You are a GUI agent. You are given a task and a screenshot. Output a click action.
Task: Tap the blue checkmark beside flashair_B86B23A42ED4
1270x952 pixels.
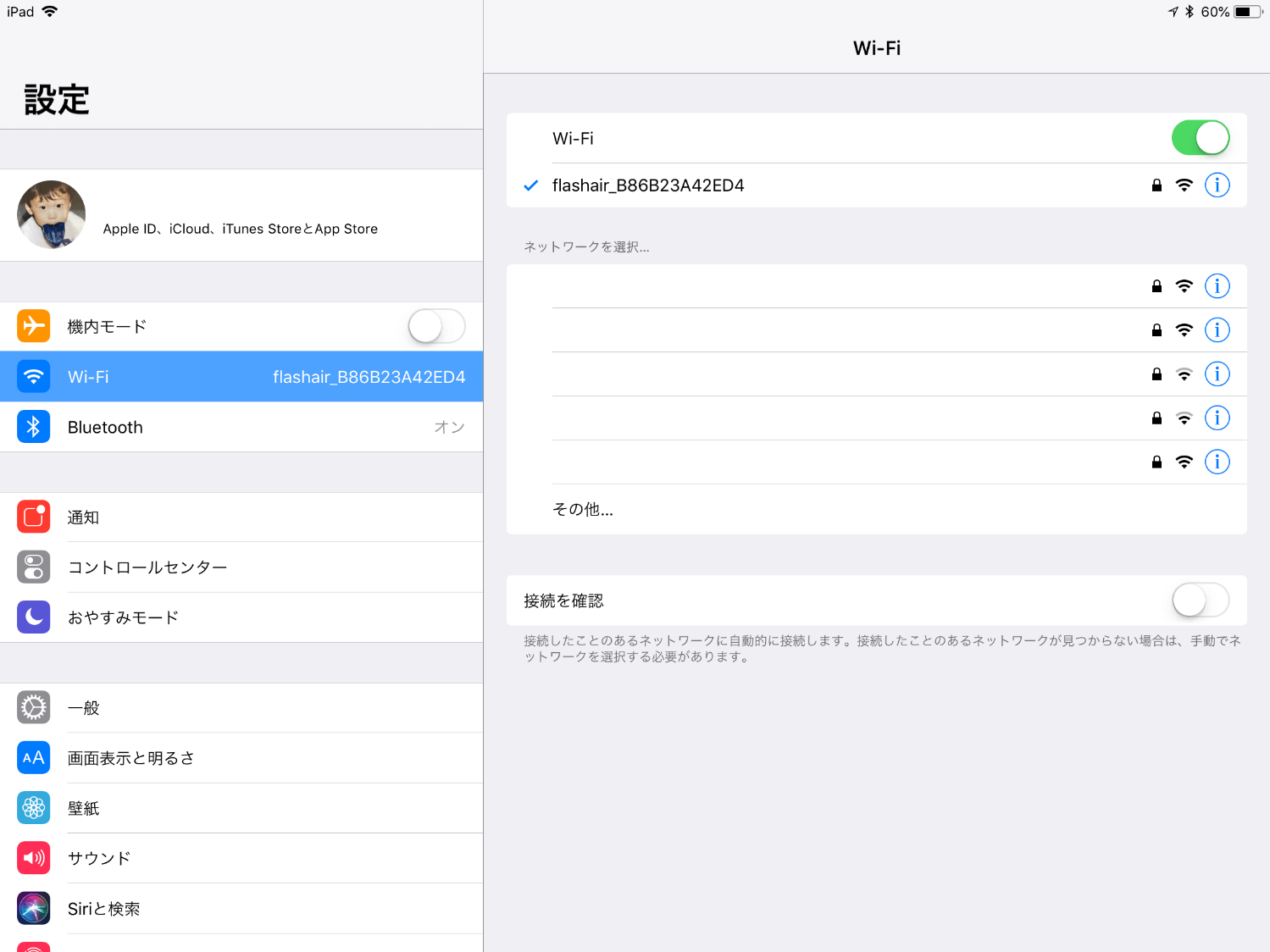point(531,185)
